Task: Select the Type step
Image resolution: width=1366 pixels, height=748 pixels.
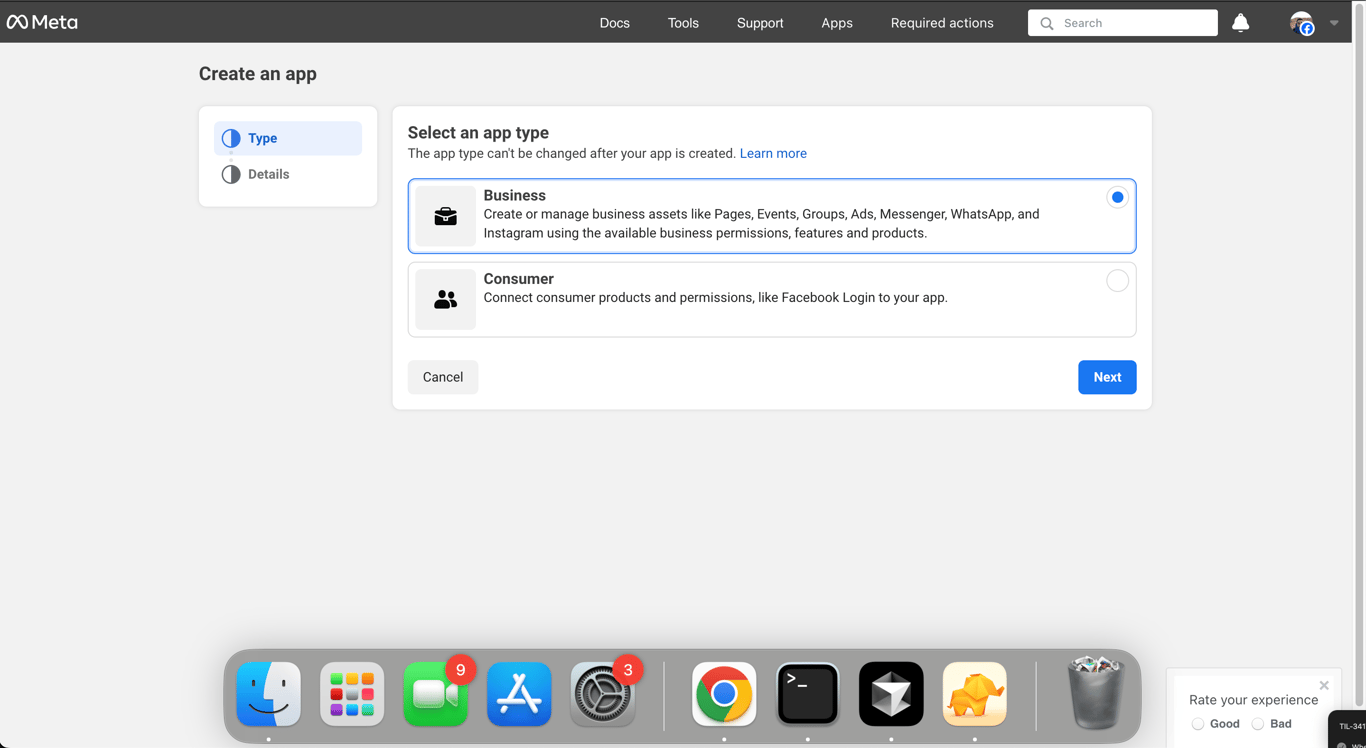Action: [x=288, y=138]
